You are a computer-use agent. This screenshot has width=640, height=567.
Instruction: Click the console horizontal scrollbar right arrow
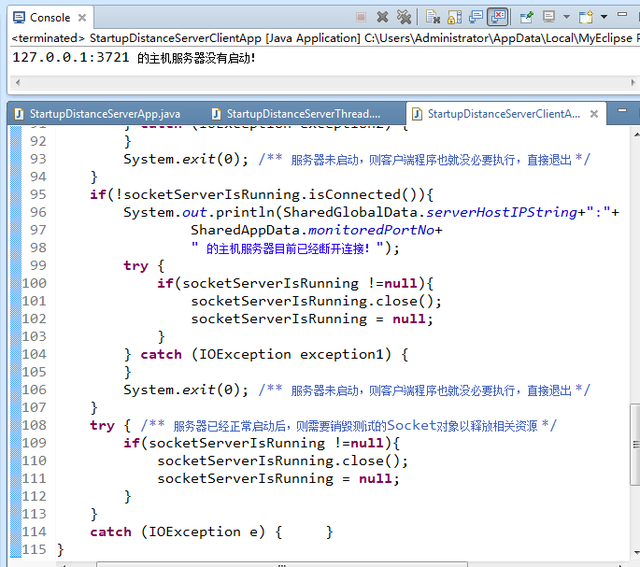pos(632,82)
